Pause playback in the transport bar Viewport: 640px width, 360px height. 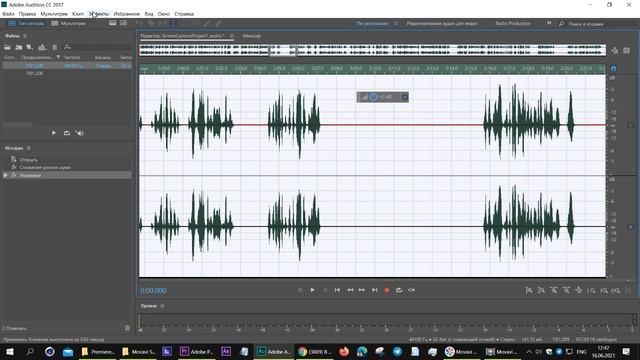(x=325, y=290)
